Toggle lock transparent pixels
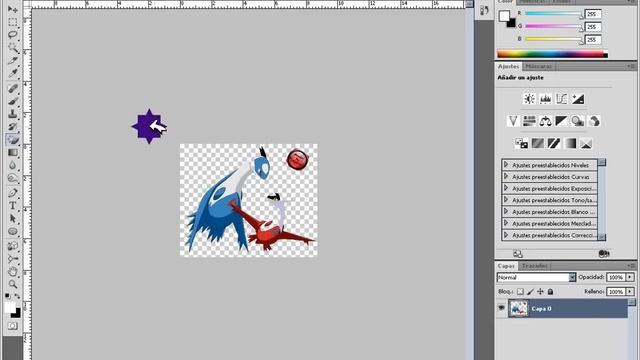 (x=520, y=291)
